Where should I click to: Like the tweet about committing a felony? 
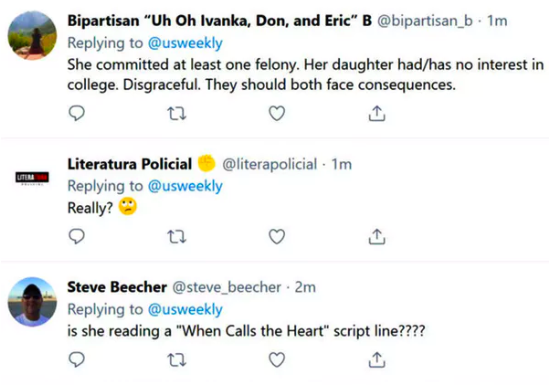(x=277, y=113)
